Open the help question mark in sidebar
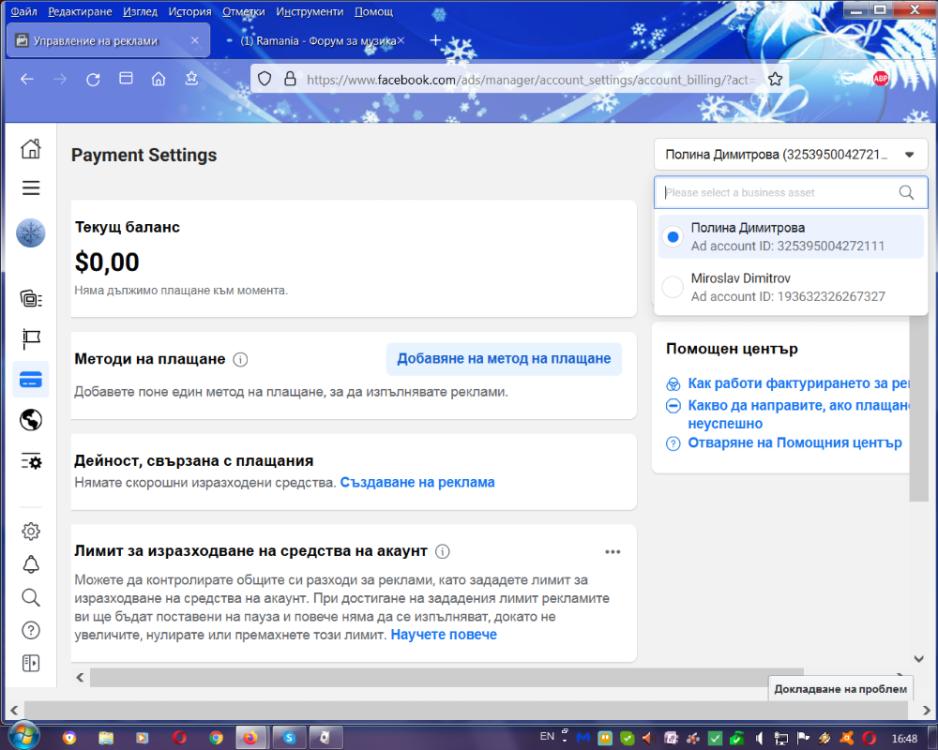 coord(31,630)
